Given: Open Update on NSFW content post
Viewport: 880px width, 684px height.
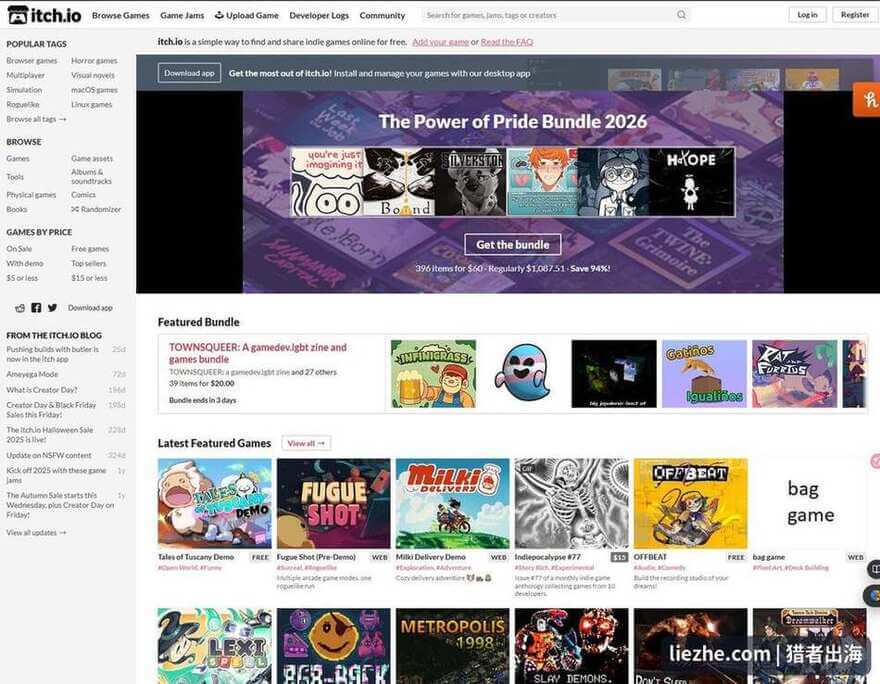Looking at the screenshot, I should coord(49,455).
